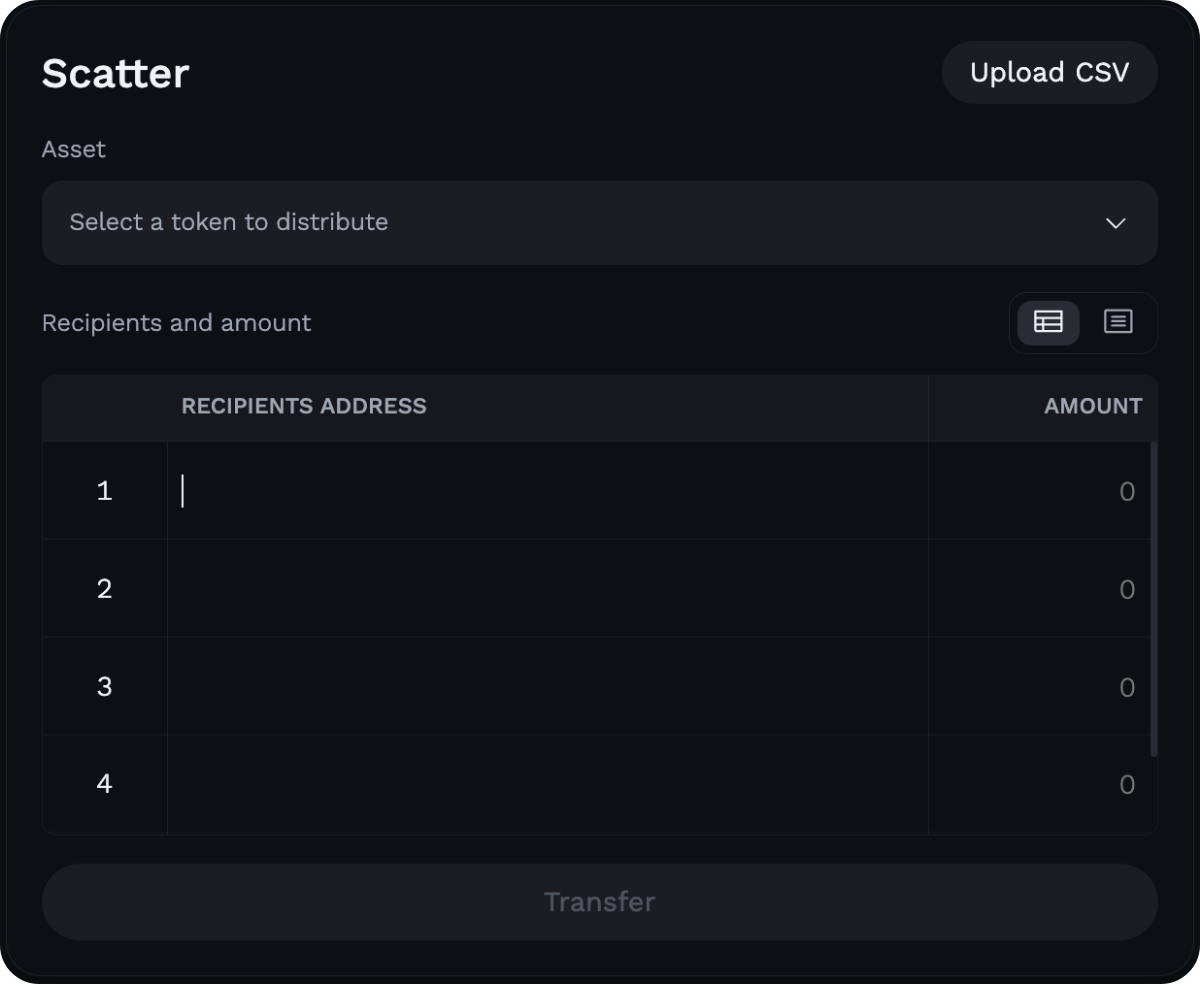Image resolution: width=1200 pixels, height=984 pixels.
Task: Click the address input in row 1
Action: pos(548,490)
